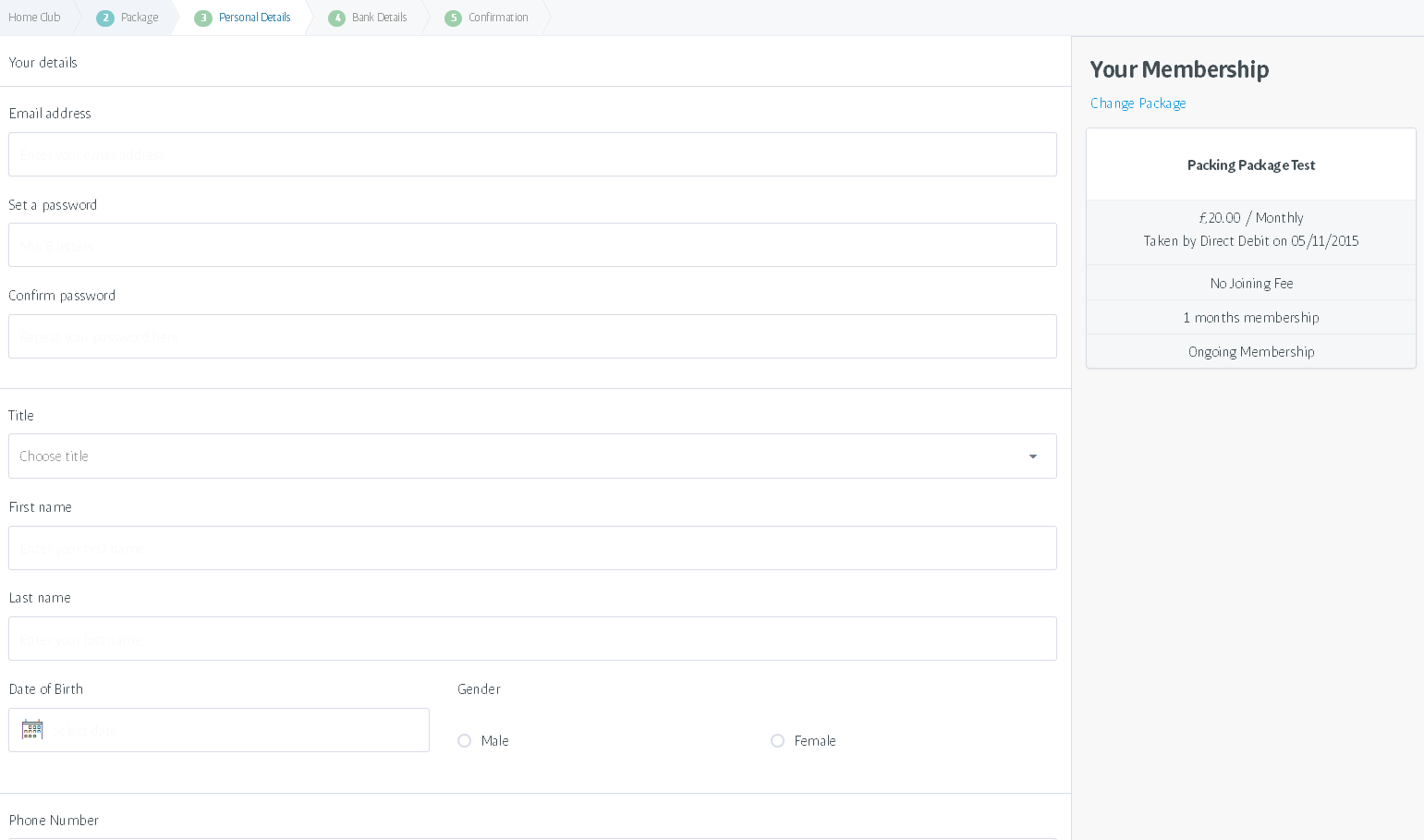This screenshot has width=1424, height=840.
Task: Click into the Set a password field
Action: tap(532, 245)
